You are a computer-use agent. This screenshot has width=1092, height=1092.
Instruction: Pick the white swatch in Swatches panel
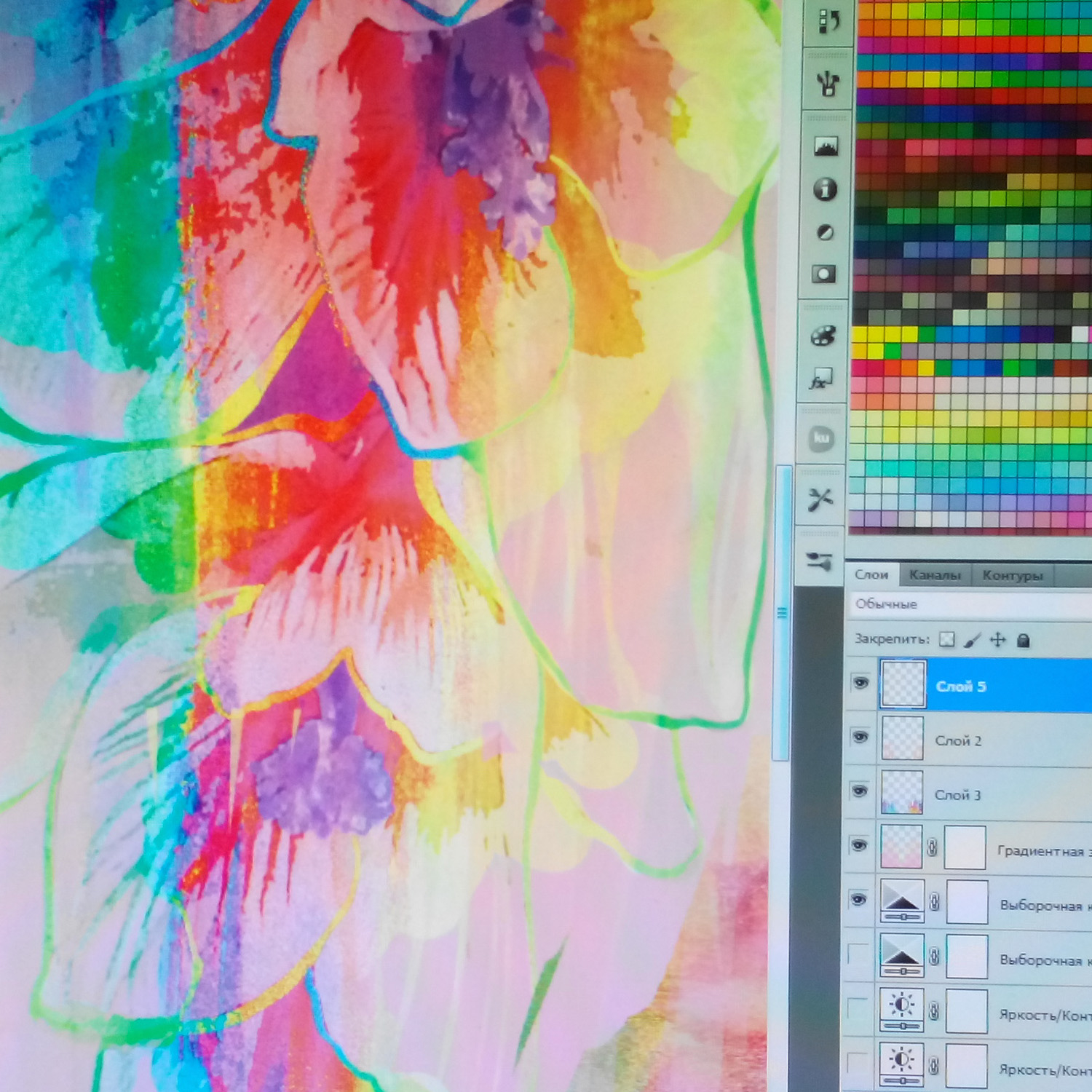(1080, 334)
